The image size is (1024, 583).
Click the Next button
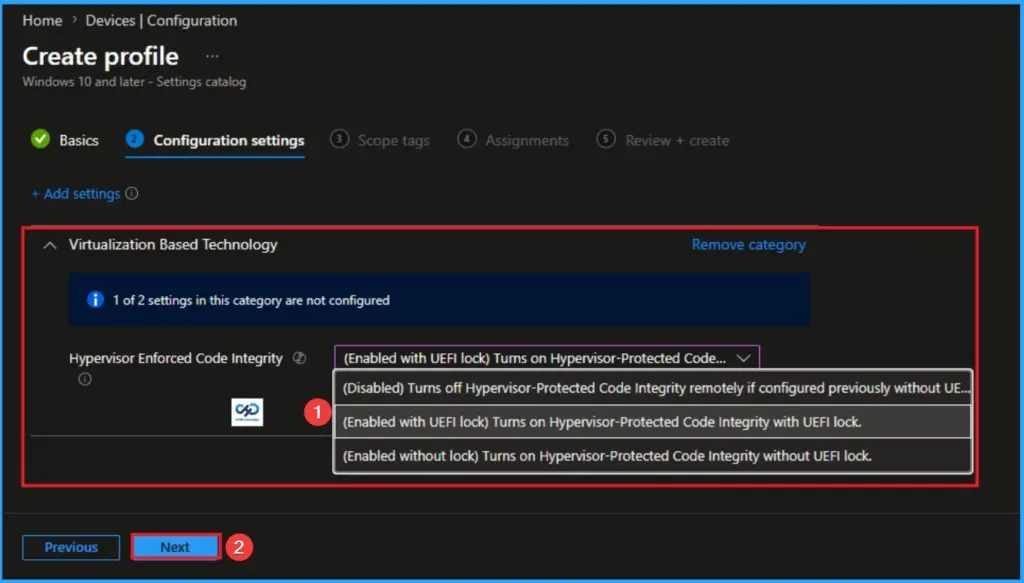[175, 547]
